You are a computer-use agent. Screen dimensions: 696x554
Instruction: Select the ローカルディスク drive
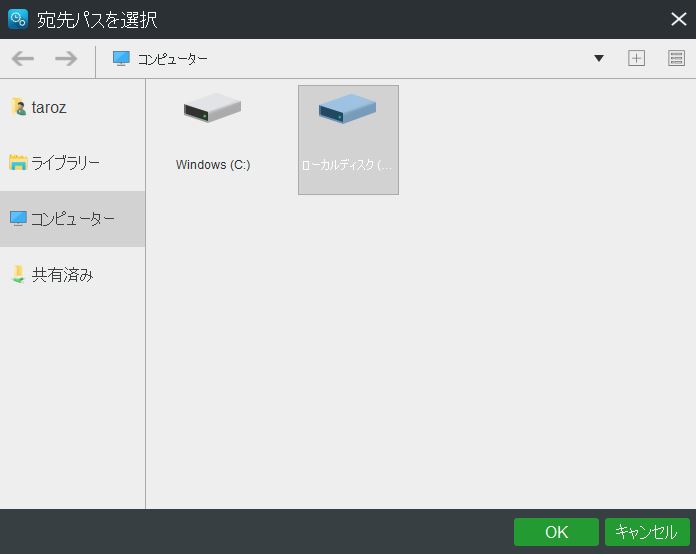coord(348,140)
